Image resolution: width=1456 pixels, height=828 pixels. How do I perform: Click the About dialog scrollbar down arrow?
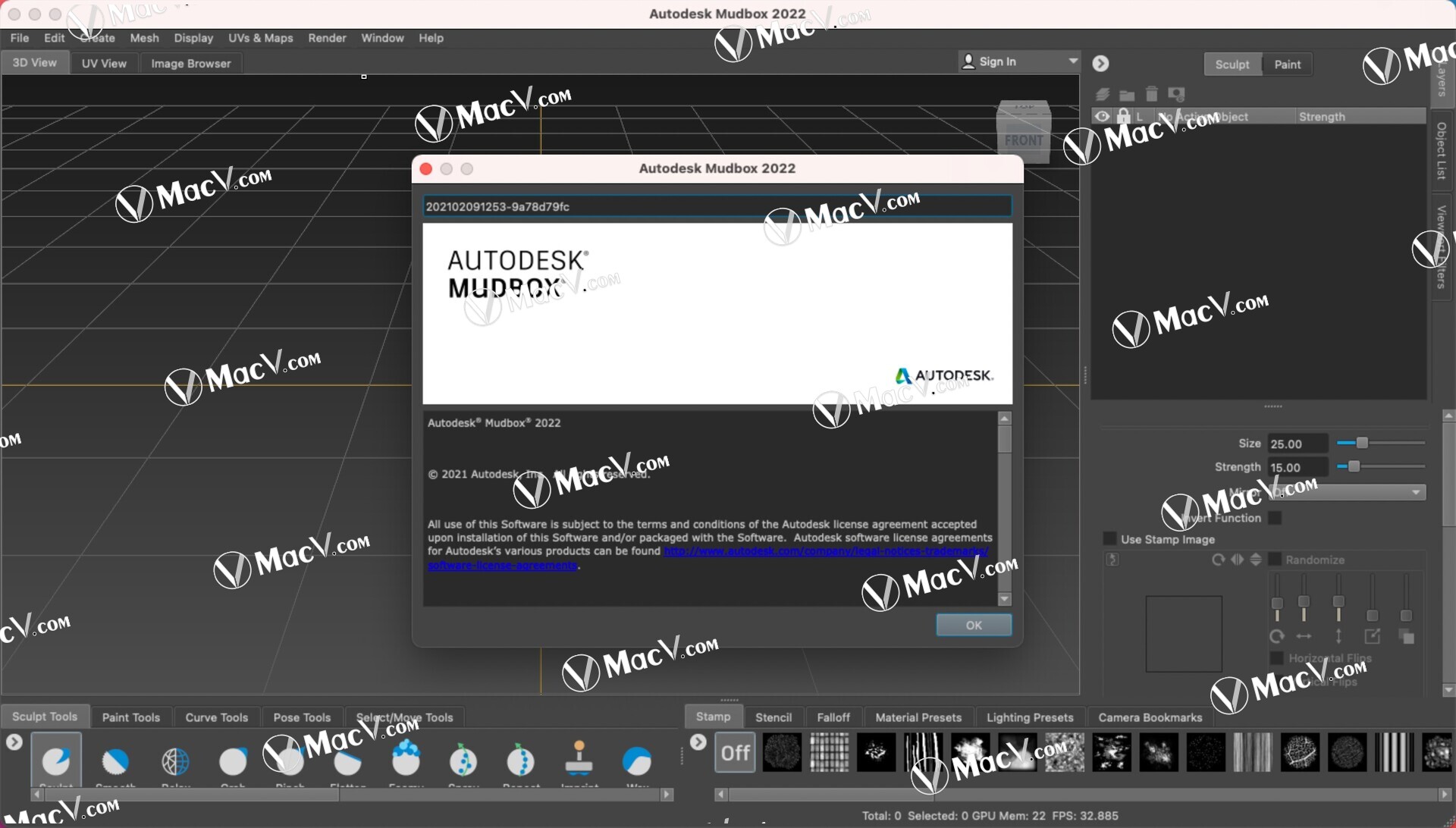tap(1005, 599)
